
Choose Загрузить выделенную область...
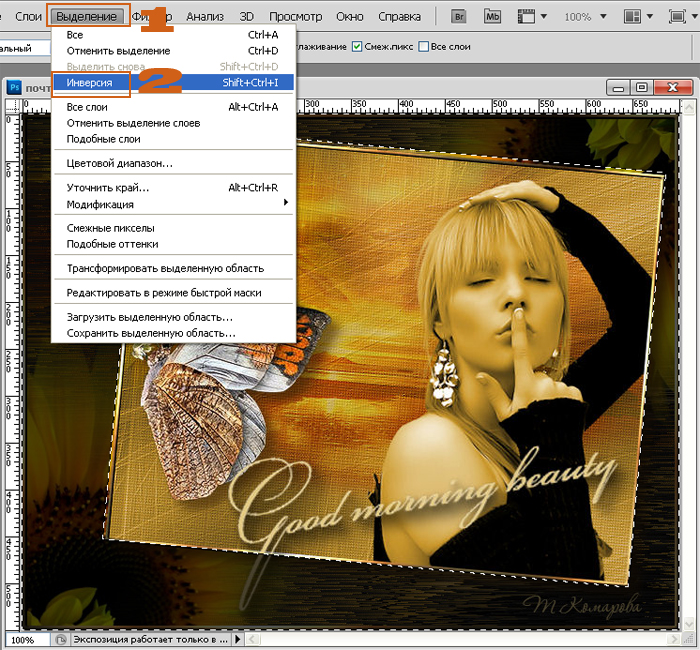click(x=173, y=317)
